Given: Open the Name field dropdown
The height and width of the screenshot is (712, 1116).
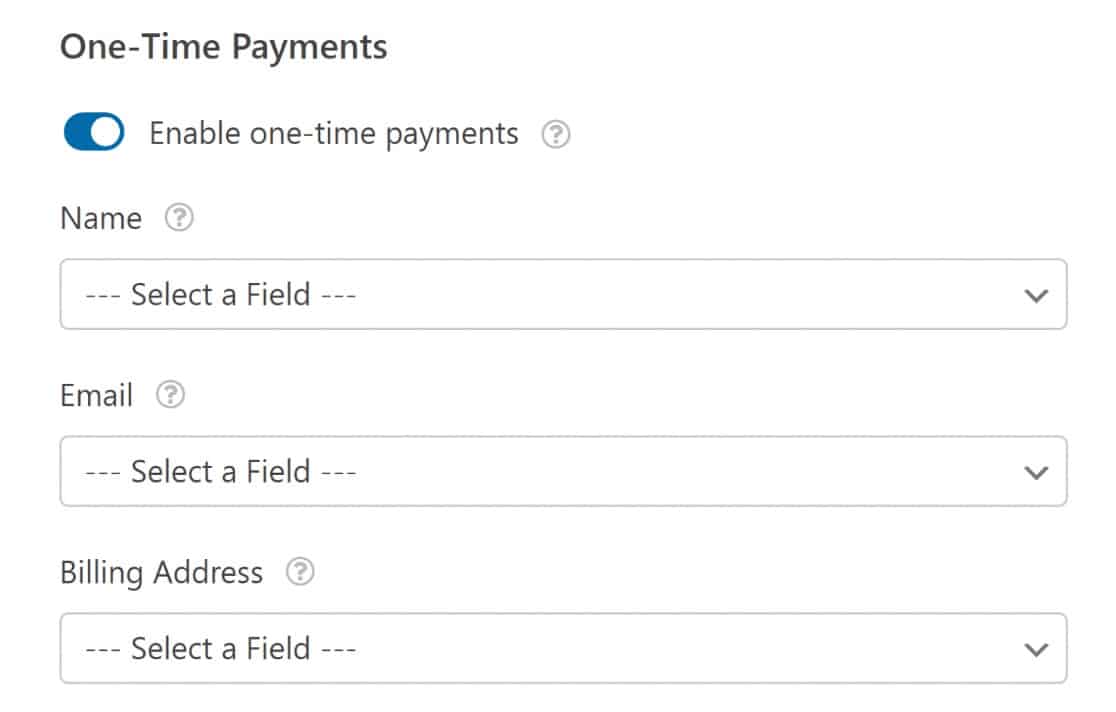Looking at the screenshot, I should point(563,295).
